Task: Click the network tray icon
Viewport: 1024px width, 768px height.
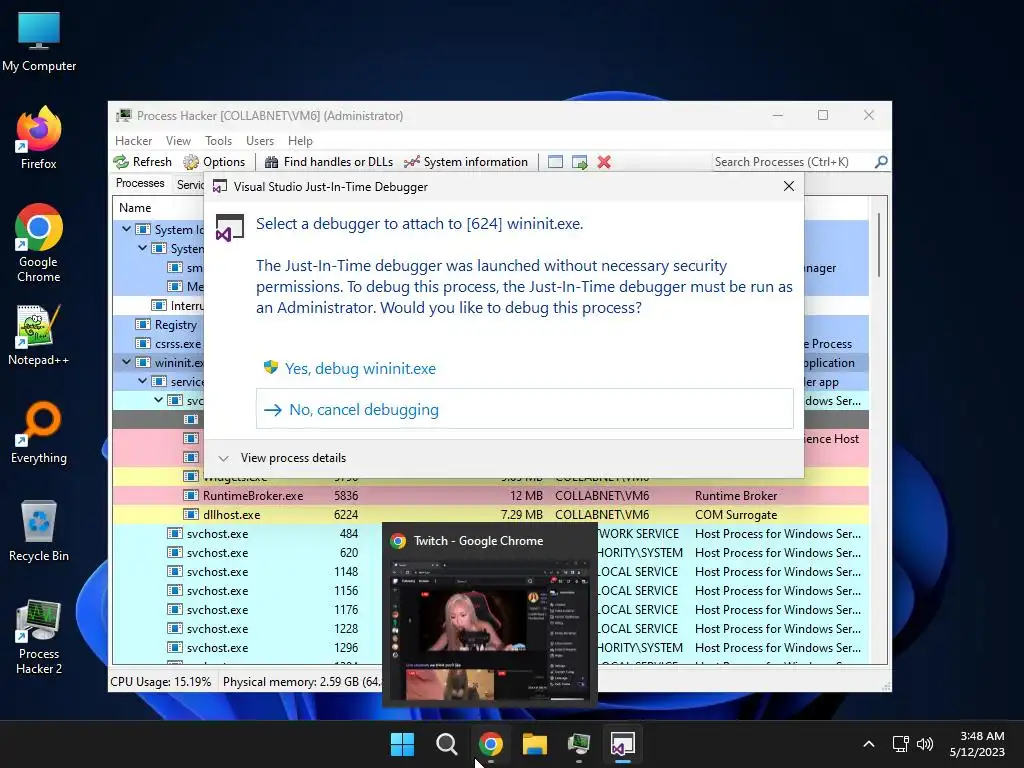Action: pos(901,744)
